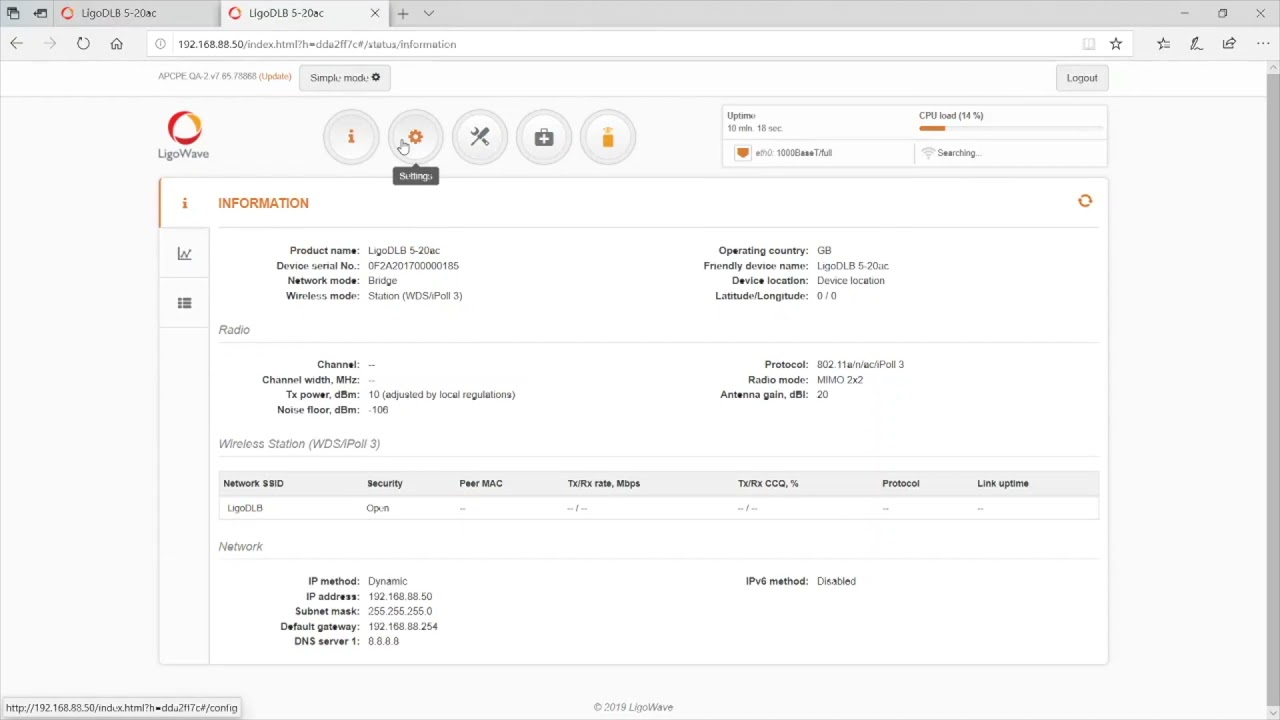
Task: Reload the page with browser refresh icon
Action: (x=83, y=44)
